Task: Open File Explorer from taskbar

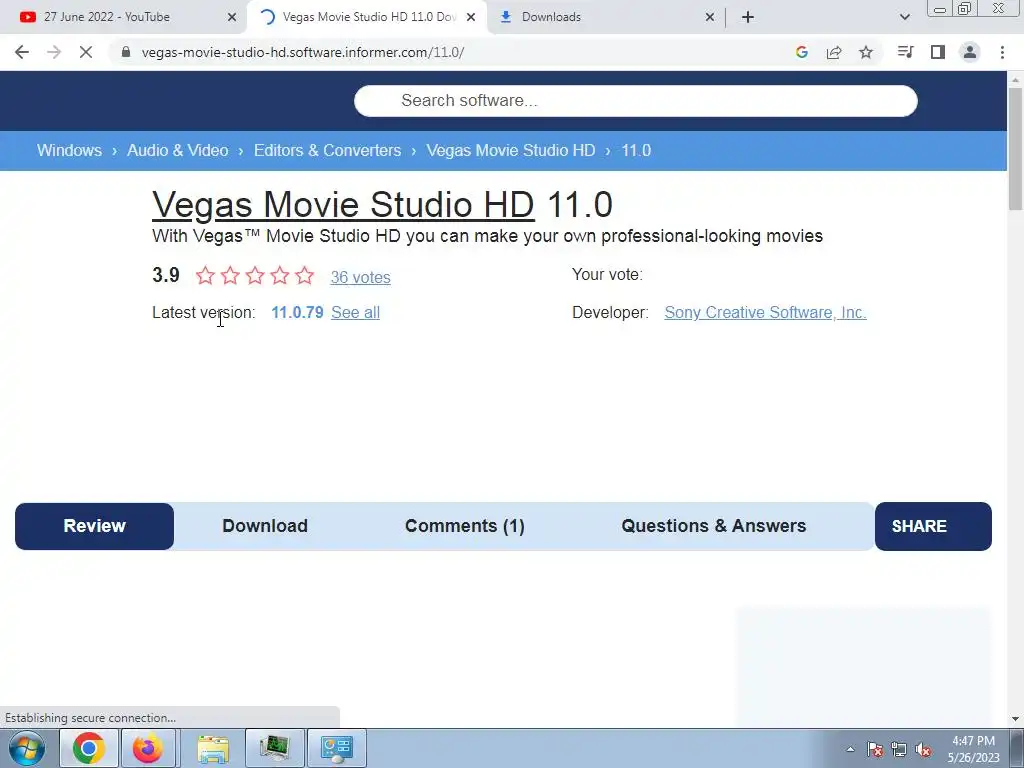Action: pyautogui.click(x=213, y=748)
